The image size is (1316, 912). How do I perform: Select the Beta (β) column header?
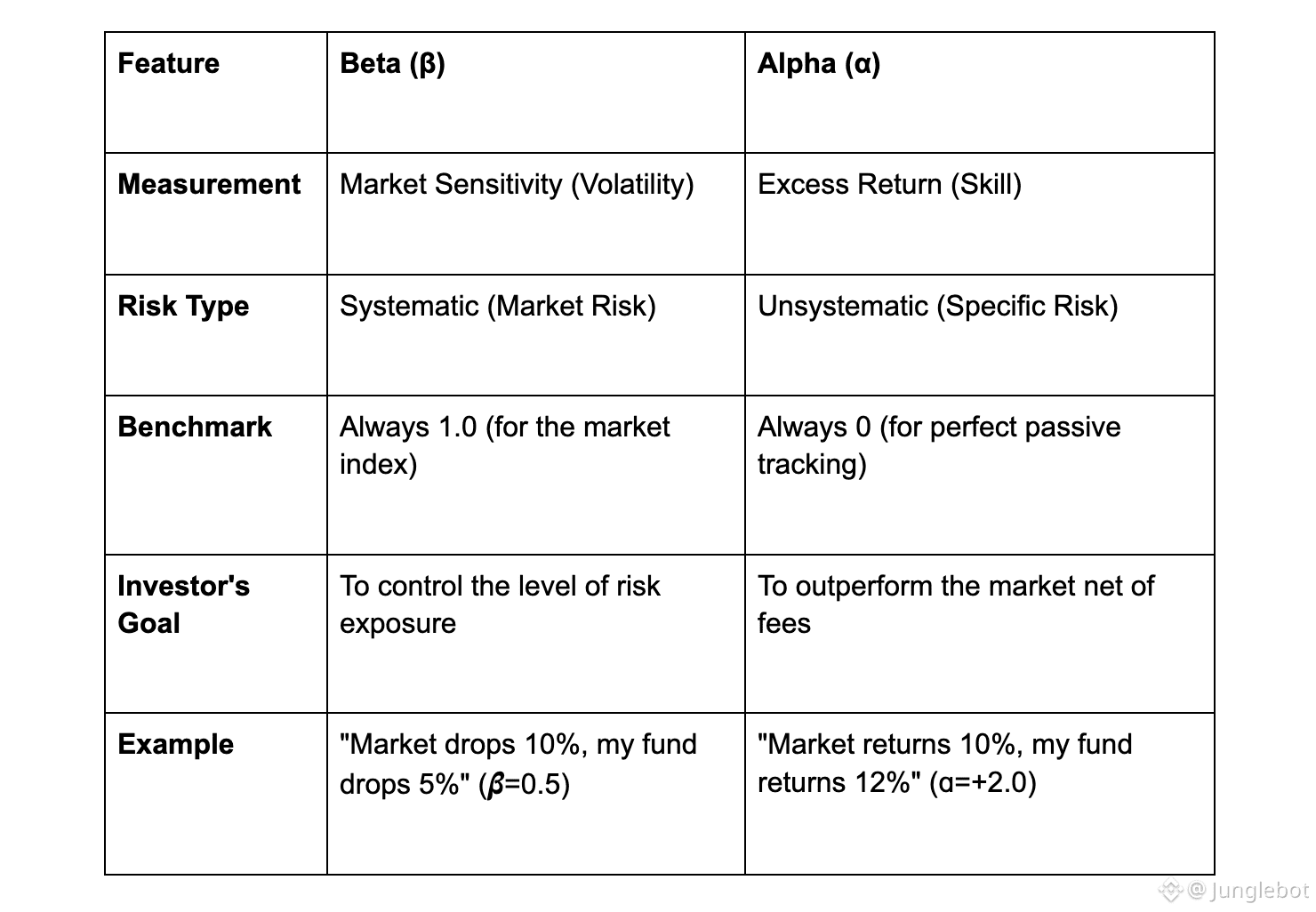click(x=392, y=64)
